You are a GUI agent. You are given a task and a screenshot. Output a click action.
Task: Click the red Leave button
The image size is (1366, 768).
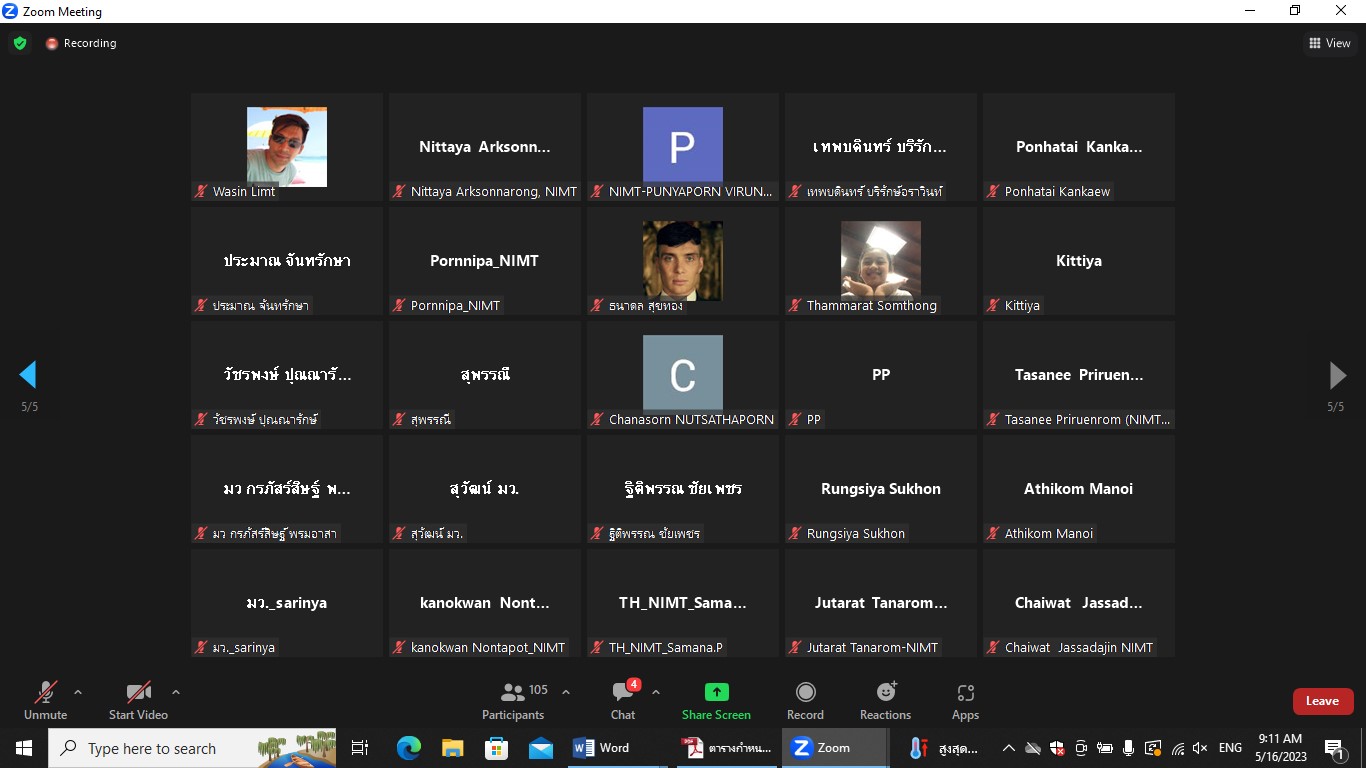[x=1322, y=701]
